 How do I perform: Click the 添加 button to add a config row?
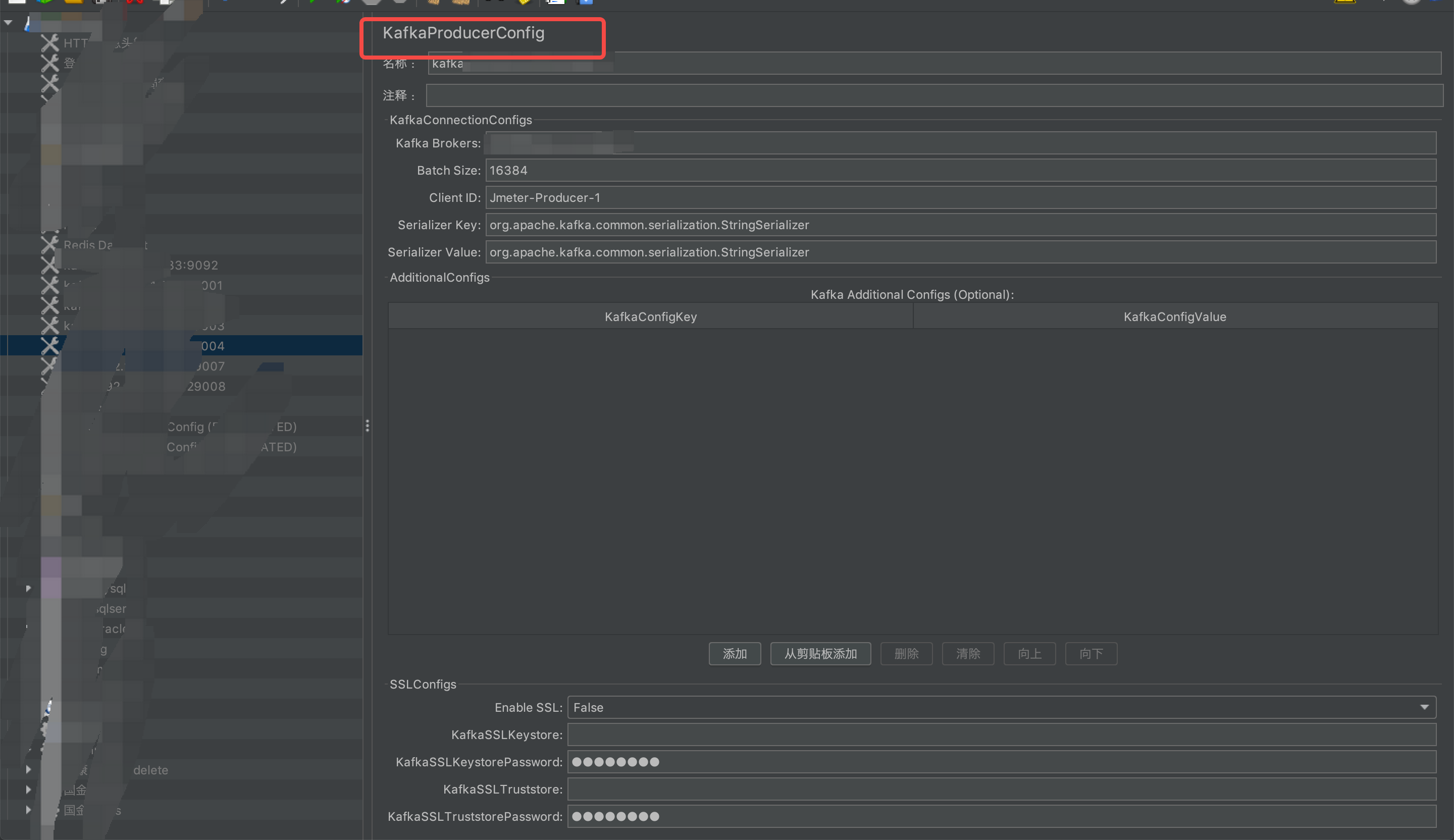(x=735, y=654)
